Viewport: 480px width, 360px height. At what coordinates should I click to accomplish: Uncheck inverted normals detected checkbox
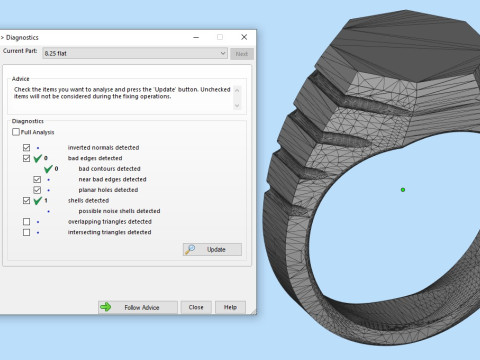[x=26, y=147]
